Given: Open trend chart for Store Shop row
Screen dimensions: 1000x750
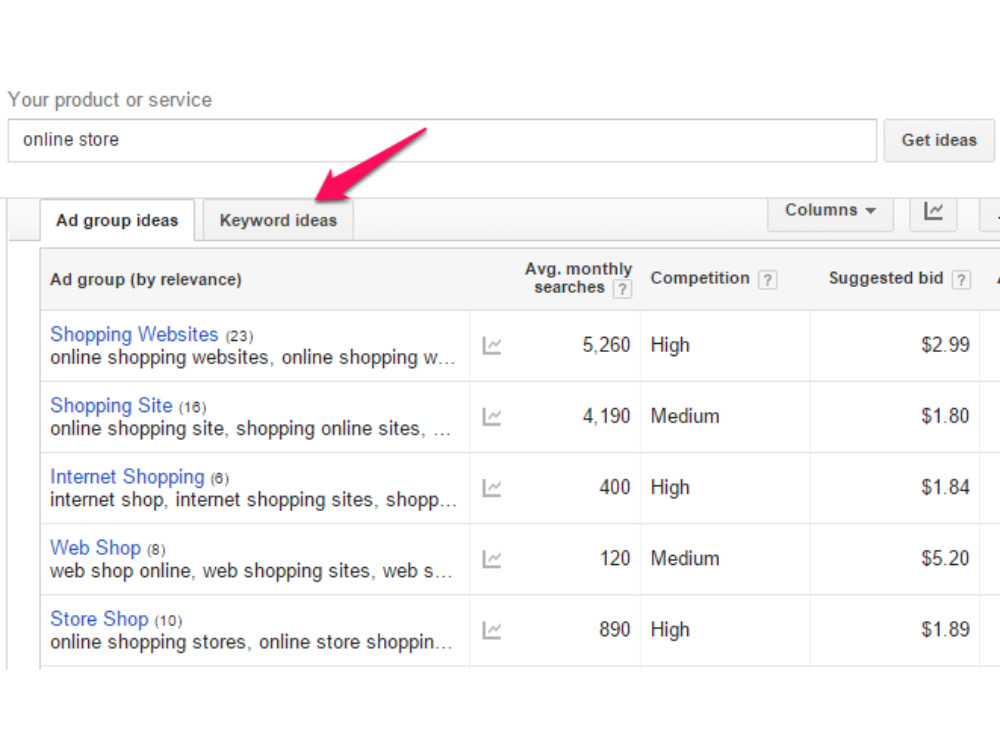Looking at the screenshot, I should coord(492,630).
